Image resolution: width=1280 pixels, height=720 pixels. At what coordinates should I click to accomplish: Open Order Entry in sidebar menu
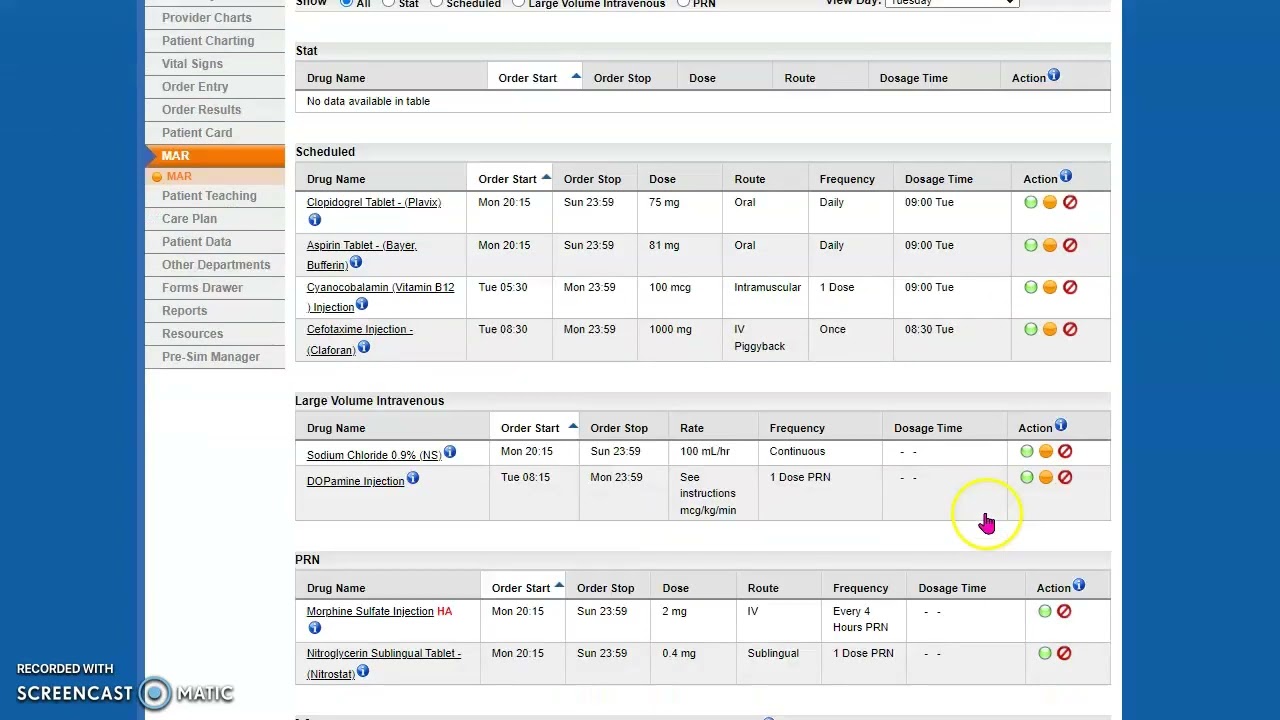[195, 87]
